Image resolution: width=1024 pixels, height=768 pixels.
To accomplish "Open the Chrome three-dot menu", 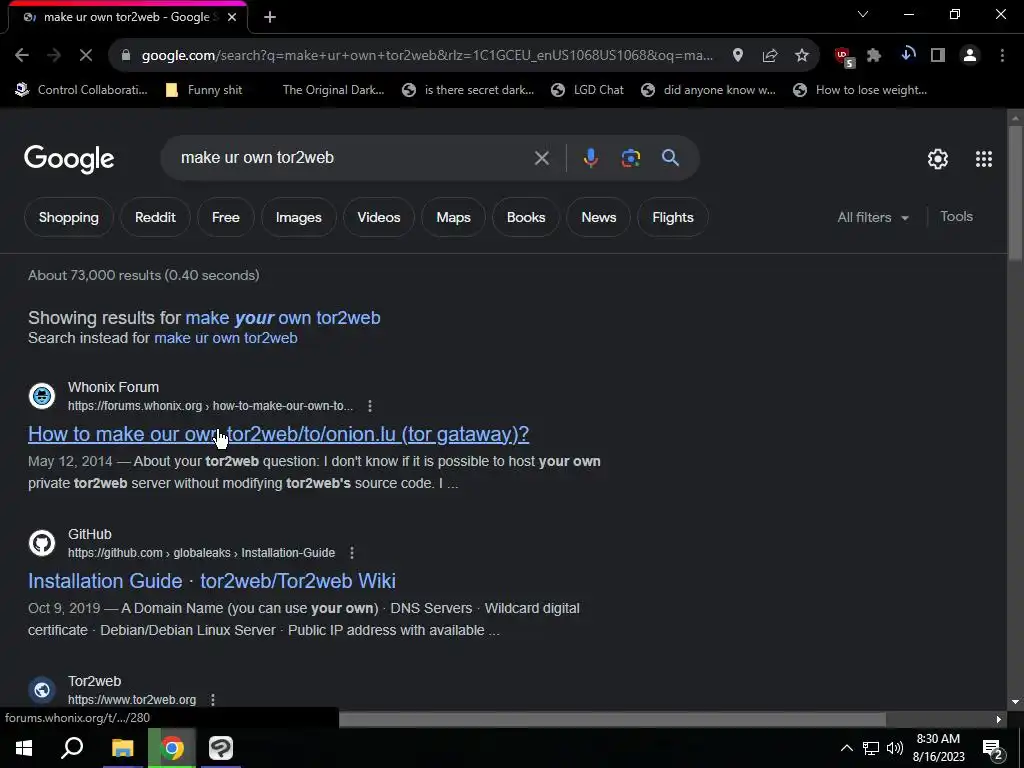I will 1002,56.
